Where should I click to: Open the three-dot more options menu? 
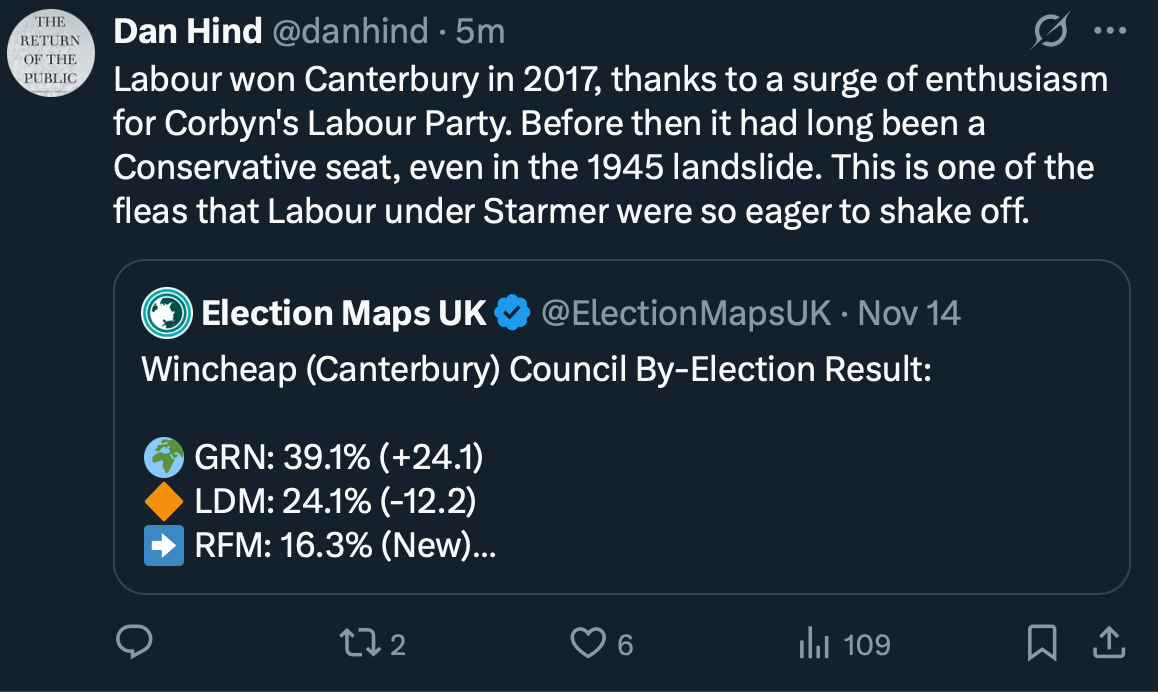[x=1110, y=31]
